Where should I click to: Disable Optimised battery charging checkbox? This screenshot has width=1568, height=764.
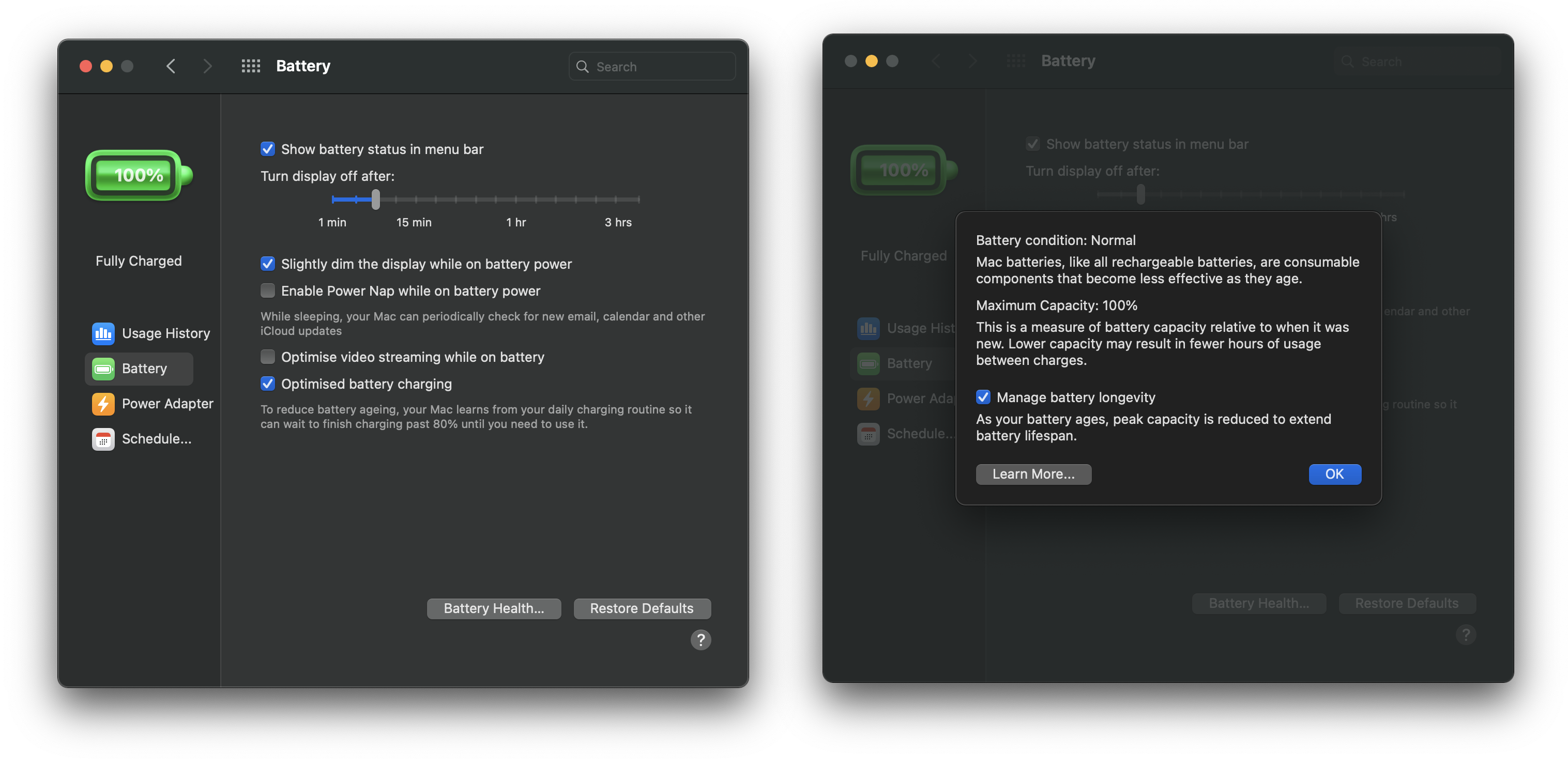coord(267,384)
